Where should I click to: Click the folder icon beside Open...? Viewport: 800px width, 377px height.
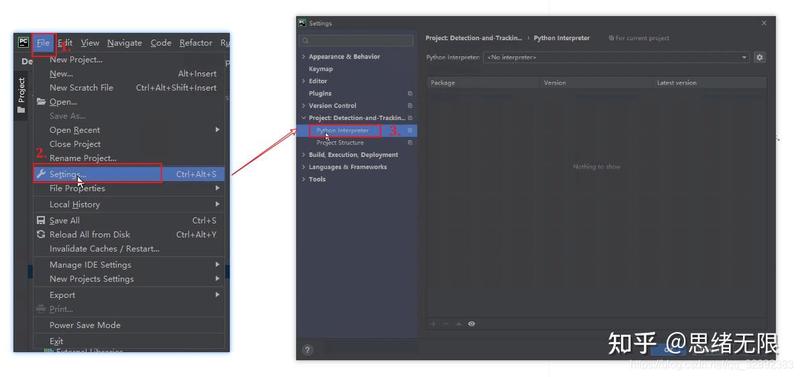pos(41,102)
